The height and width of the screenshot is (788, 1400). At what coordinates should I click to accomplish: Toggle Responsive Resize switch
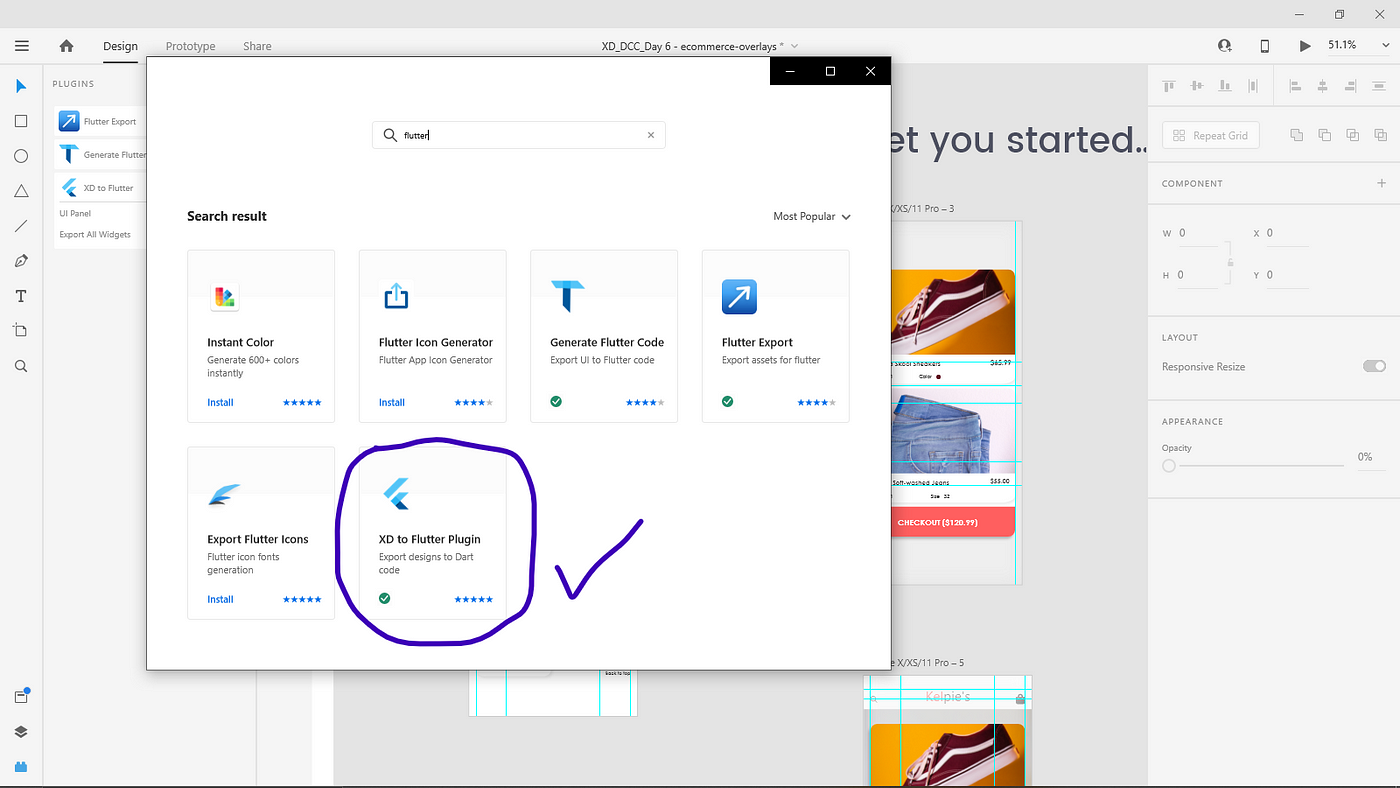1374,366
